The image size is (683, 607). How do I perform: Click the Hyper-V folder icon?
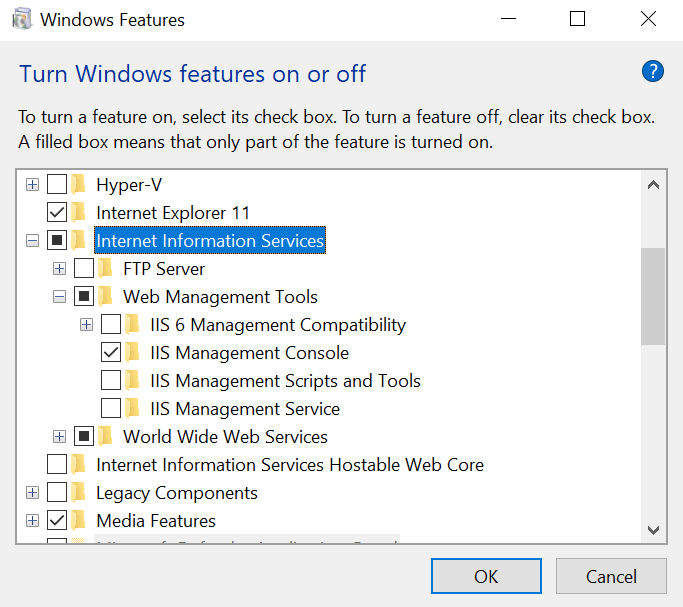(x=80, y=185)
